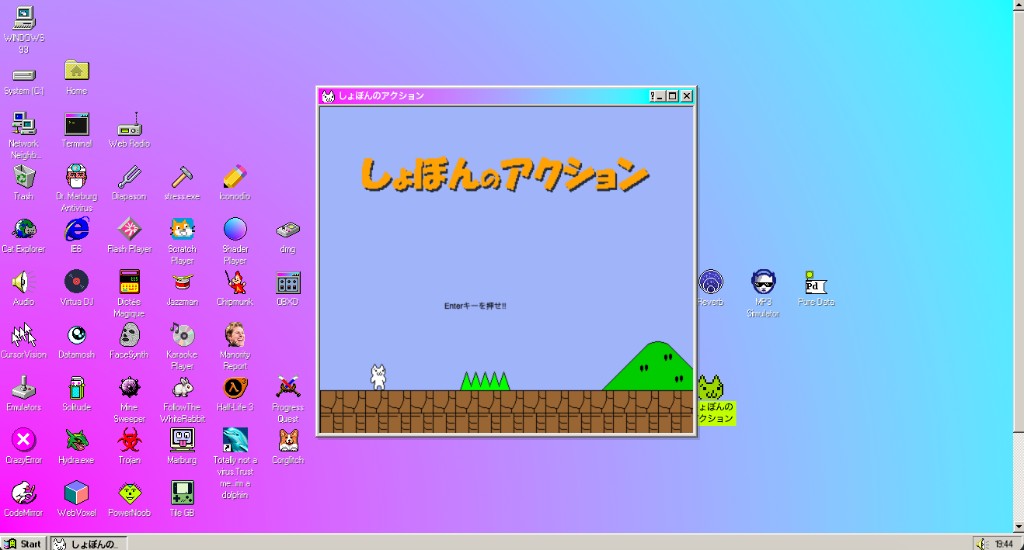Open the Manority Report icon
Image resolution: width=1024 pixels, height=550 pixels.
tap(235, 334)
